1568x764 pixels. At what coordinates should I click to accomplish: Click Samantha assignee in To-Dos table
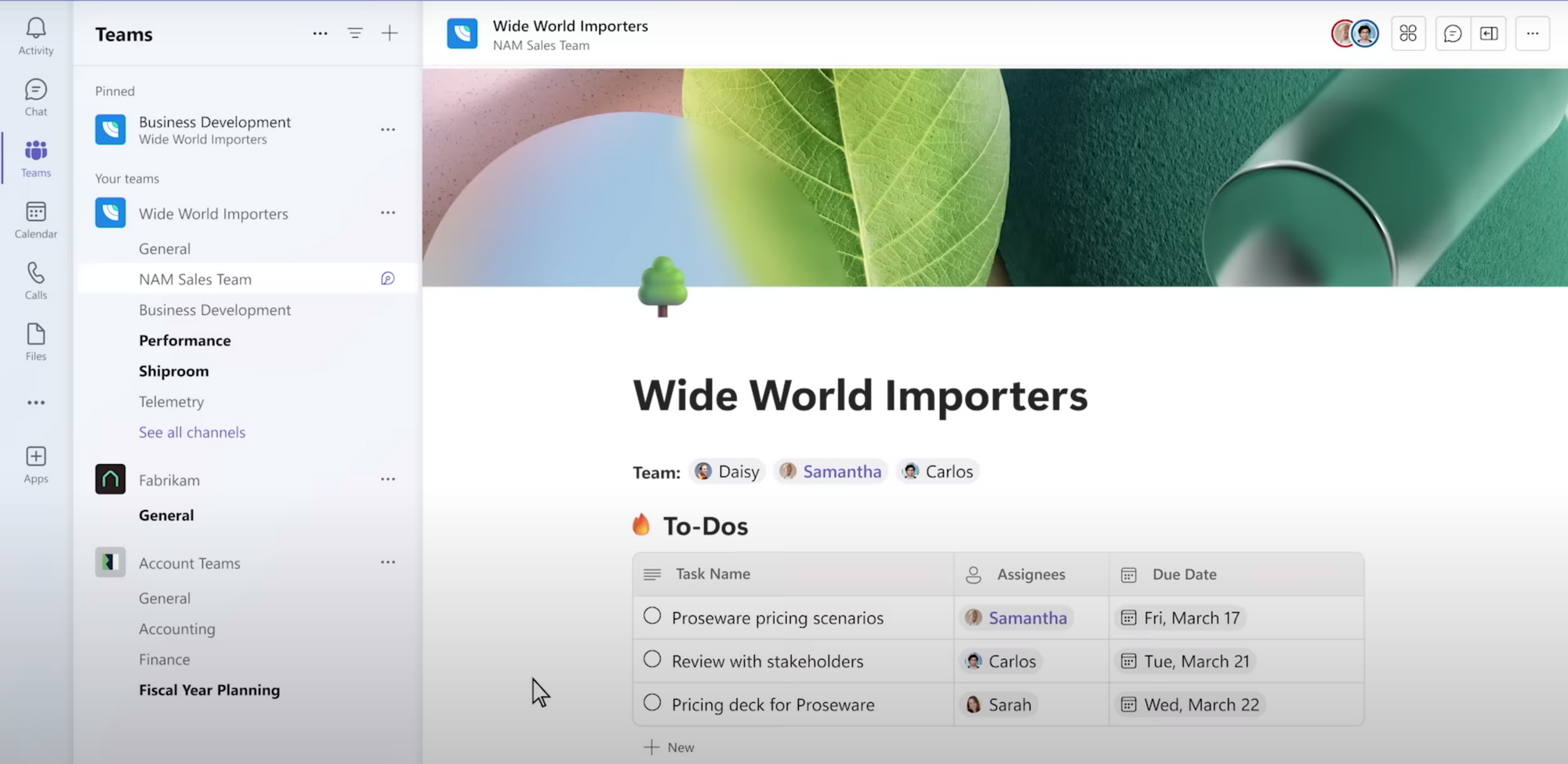coord(1016,618)
